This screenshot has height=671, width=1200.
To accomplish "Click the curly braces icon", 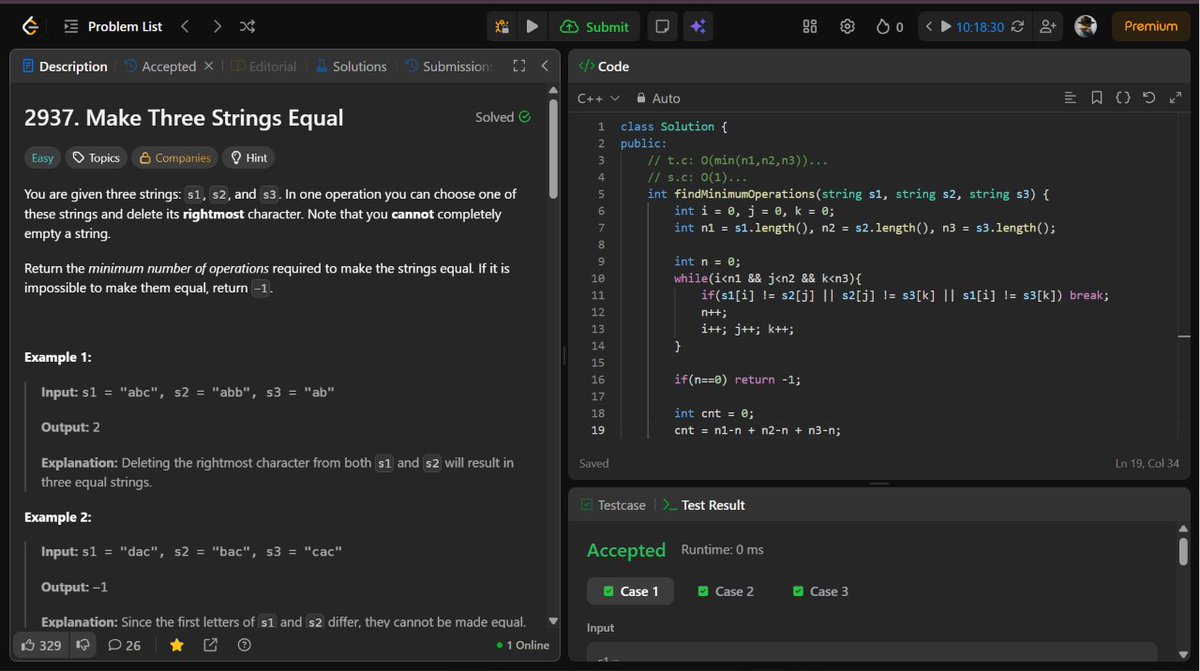I will (1123, 98).
